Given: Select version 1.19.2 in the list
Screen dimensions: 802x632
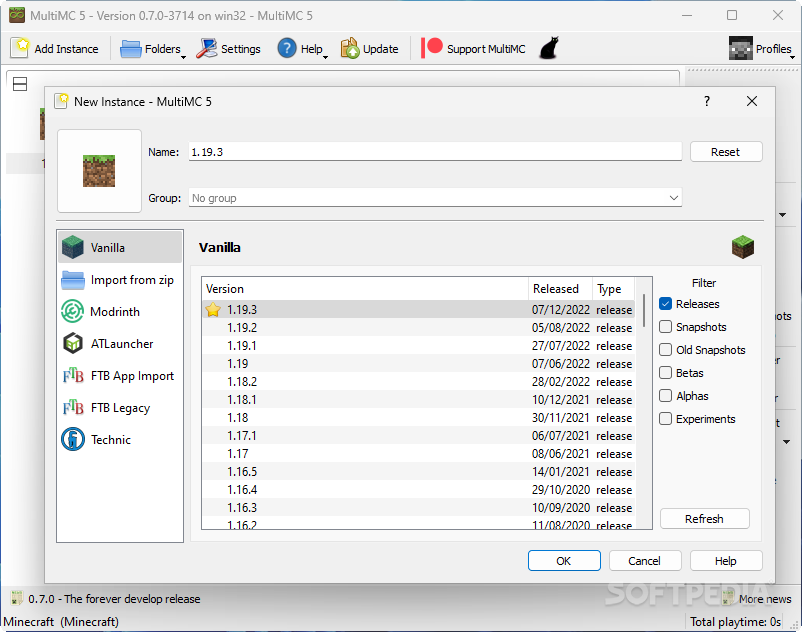Looking at the screenshot, I should (418, 328).
